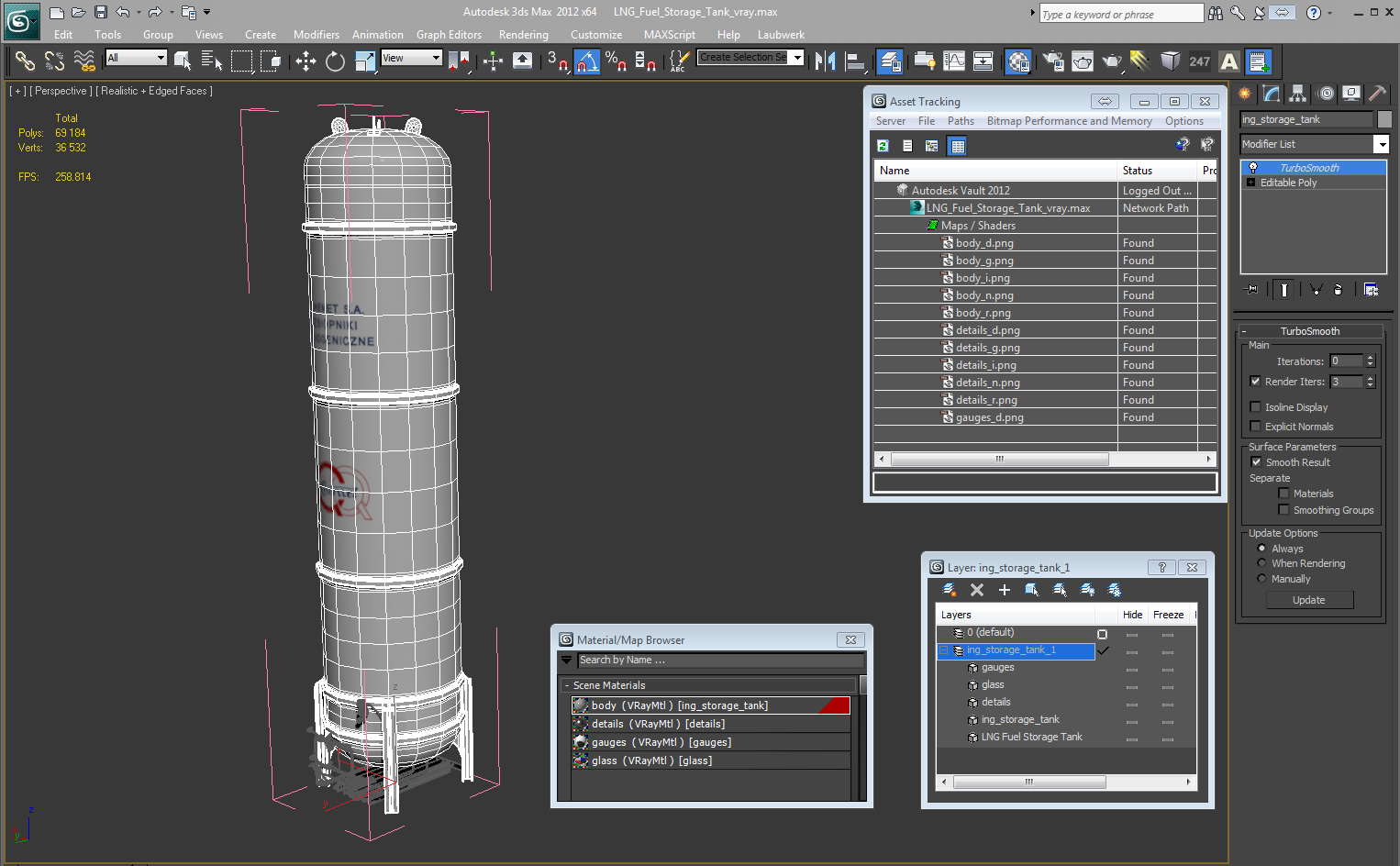Viewport: 1400px width, 866px height.
Task: Open the View reference coordinate dropdown
Action: click(411, 58)
